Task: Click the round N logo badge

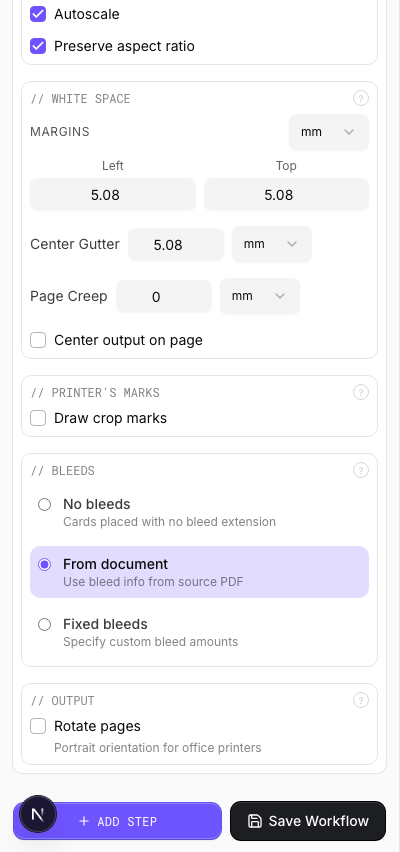Action: [x=38, y=814]
